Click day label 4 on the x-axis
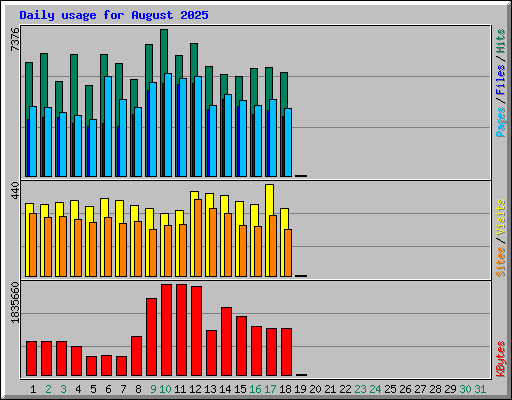Viewport: 512px width, 400px height. (78, 389)
